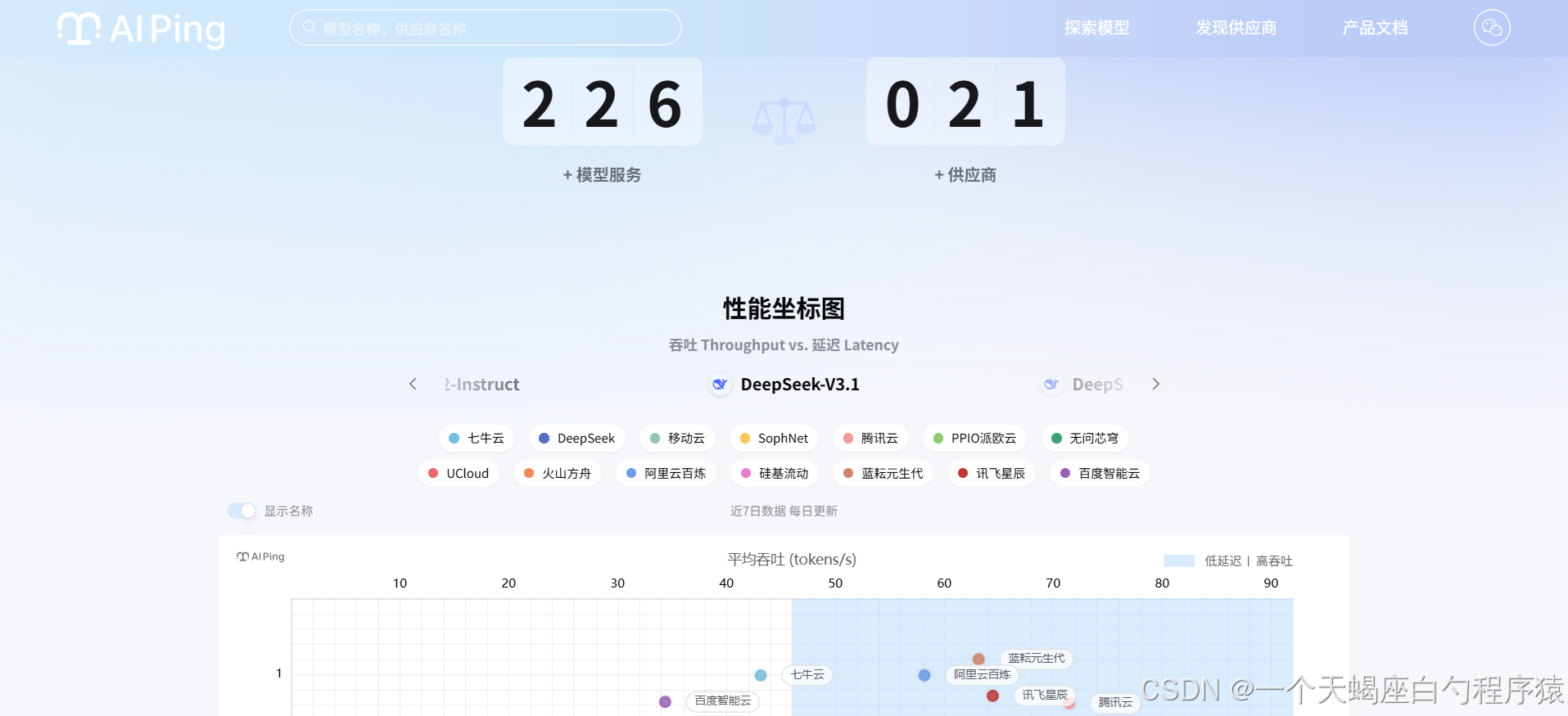Click the 近7日数据 每日更新 note

pyautogui.click(x=784, y=511)
